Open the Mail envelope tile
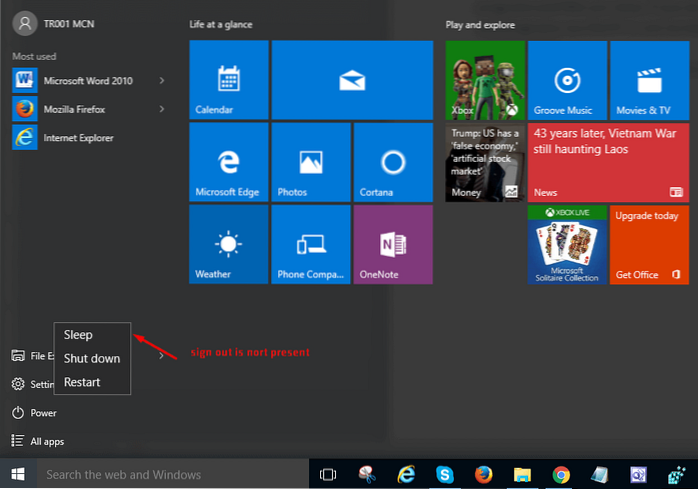This screenshot has height=489, width=698. pos(351,78)
